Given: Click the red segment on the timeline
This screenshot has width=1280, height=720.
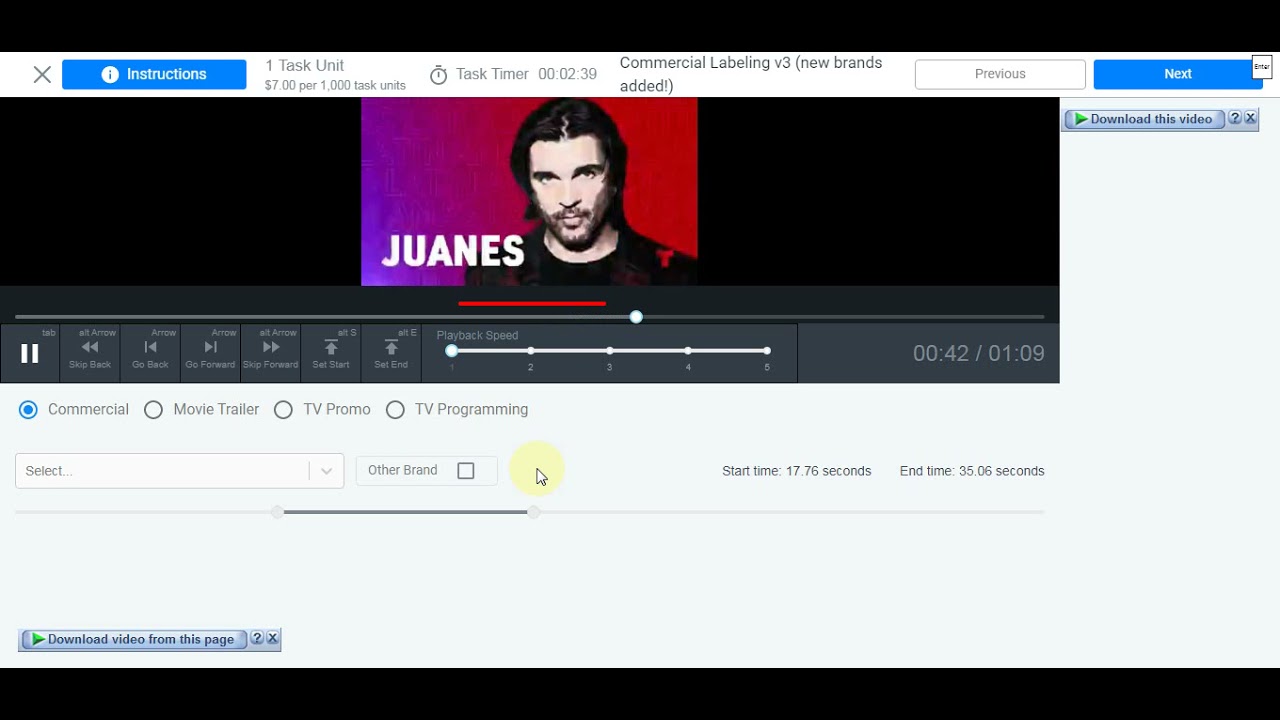Looking at the screenshot, I should pos(532,303).
